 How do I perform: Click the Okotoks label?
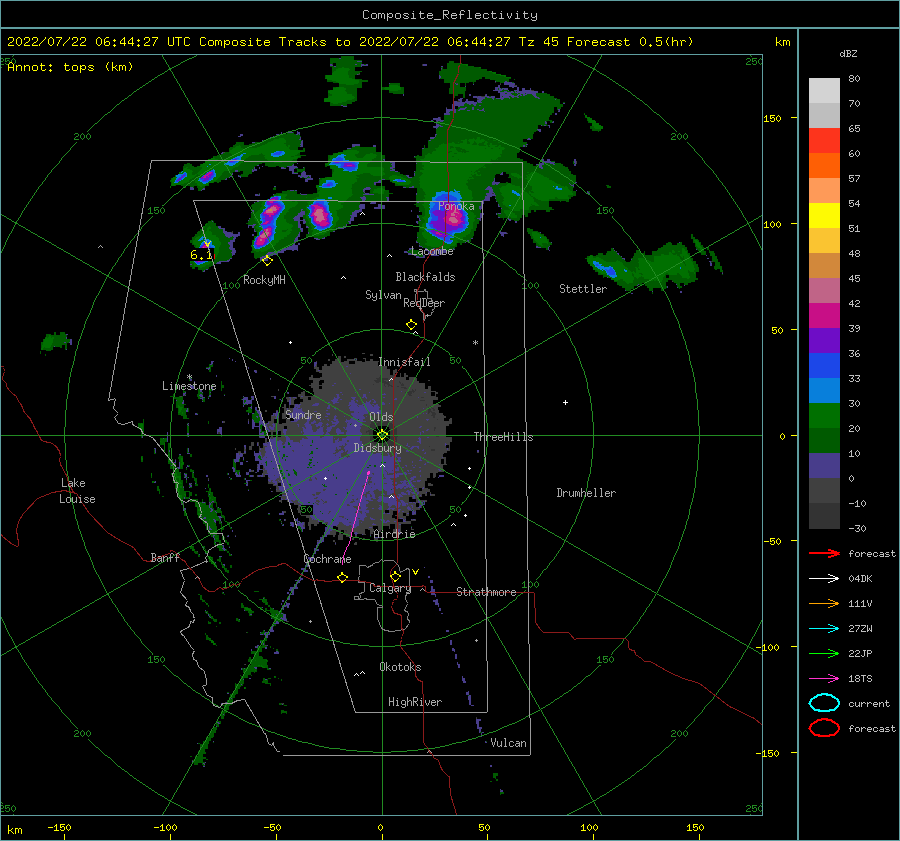click(x=400, y=667)
